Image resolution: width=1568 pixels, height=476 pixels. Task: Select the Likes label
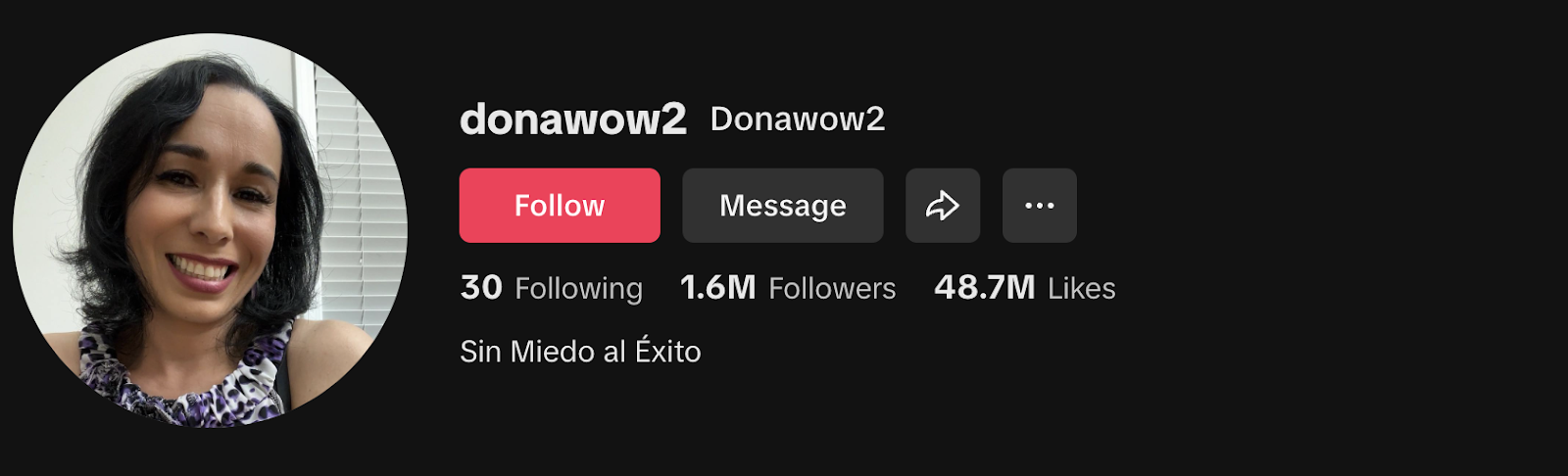(1082, 289)
